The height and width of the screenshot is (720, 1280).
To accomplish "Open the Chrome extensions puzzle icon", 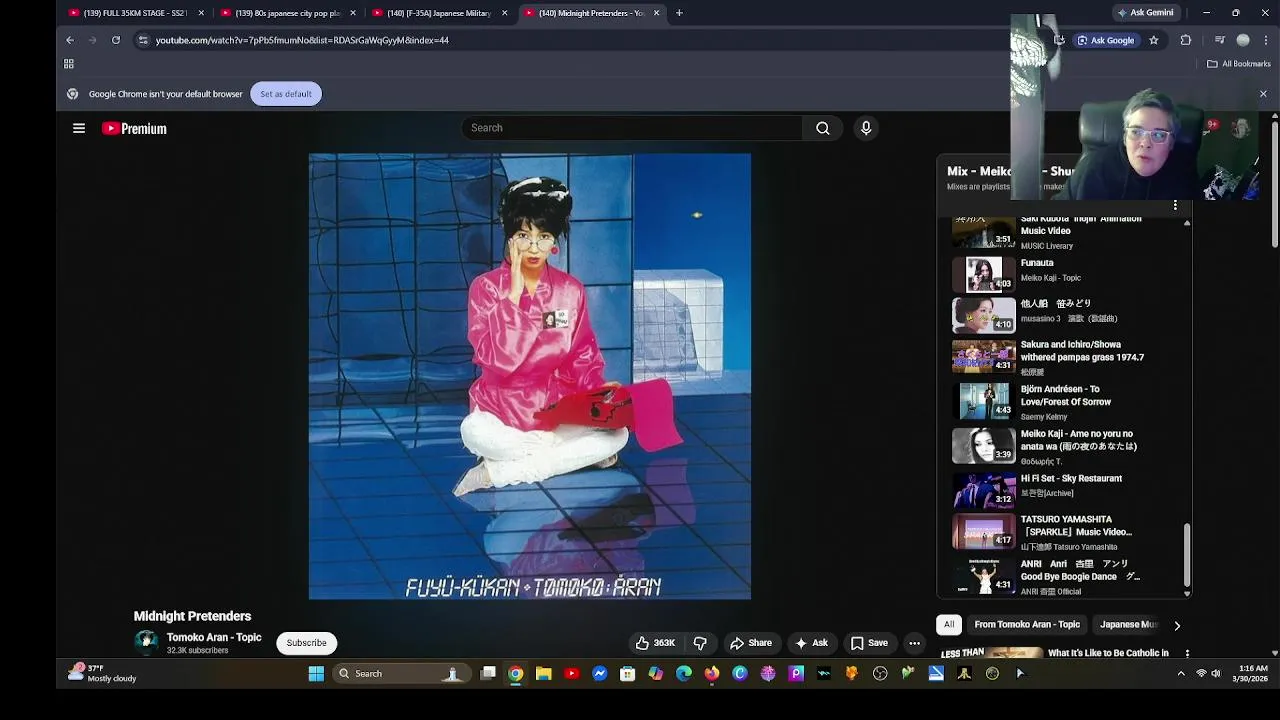I will pos(1186,40).
